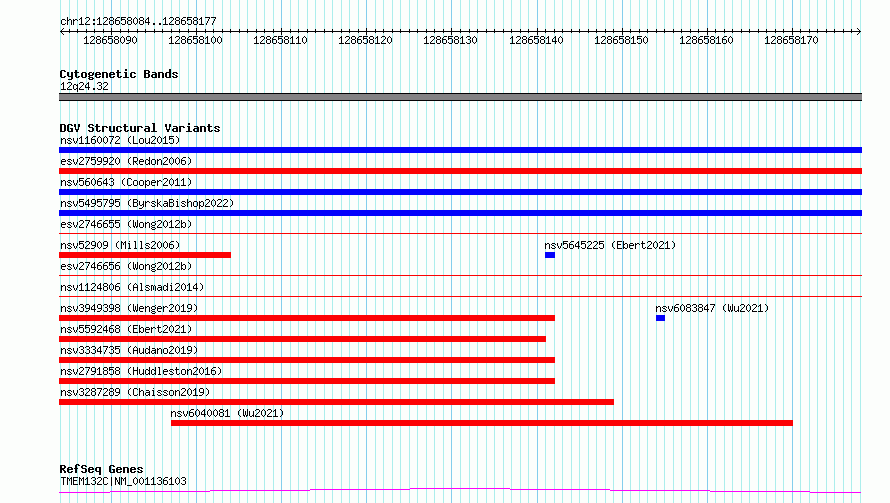Click the nsv1160072 (Lou2015) variant label

point(120,140)
